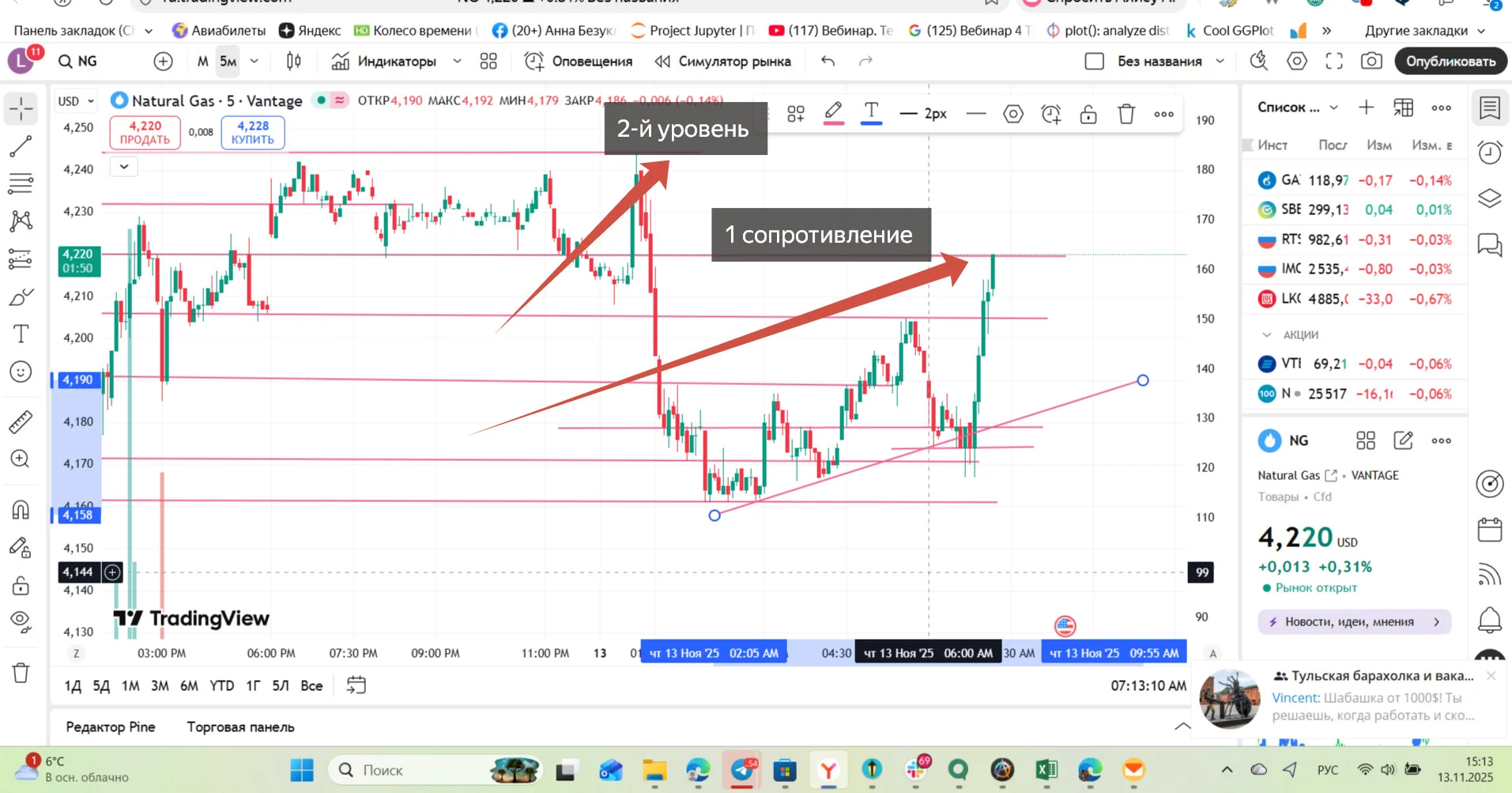Select the crosshair cursor tool

21,108
